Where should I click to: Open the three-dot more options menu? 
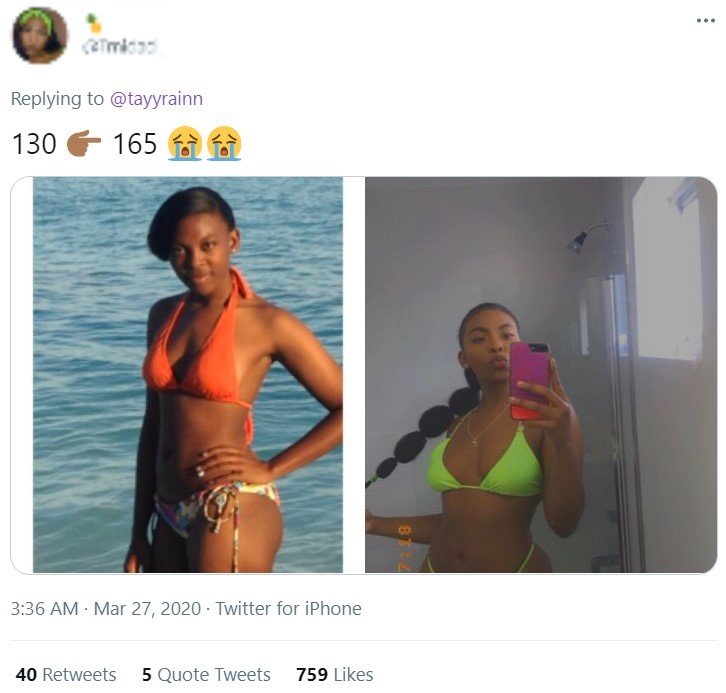click(x=706, y=20)
